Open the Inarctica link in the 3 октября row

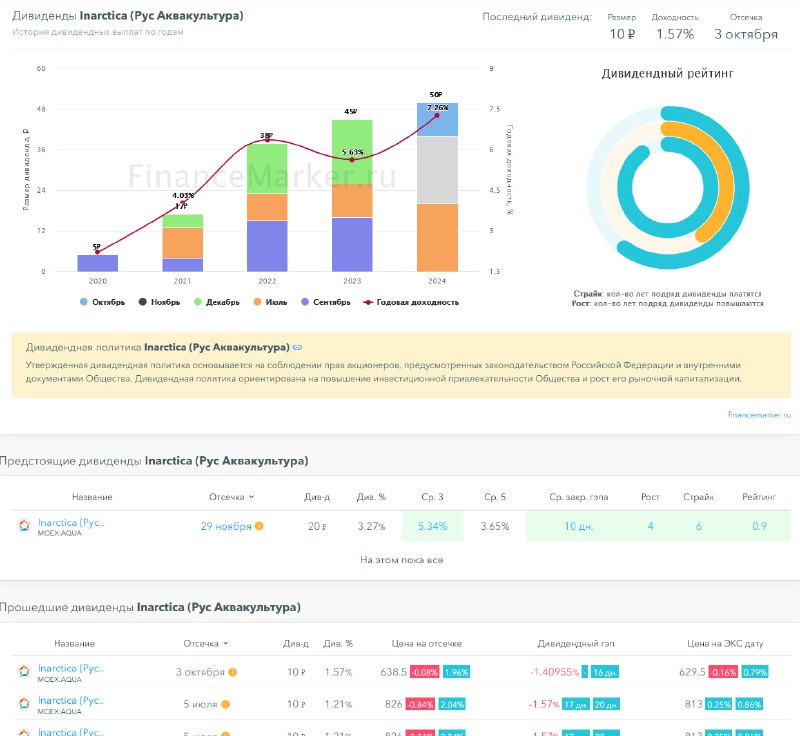point(71,669)
